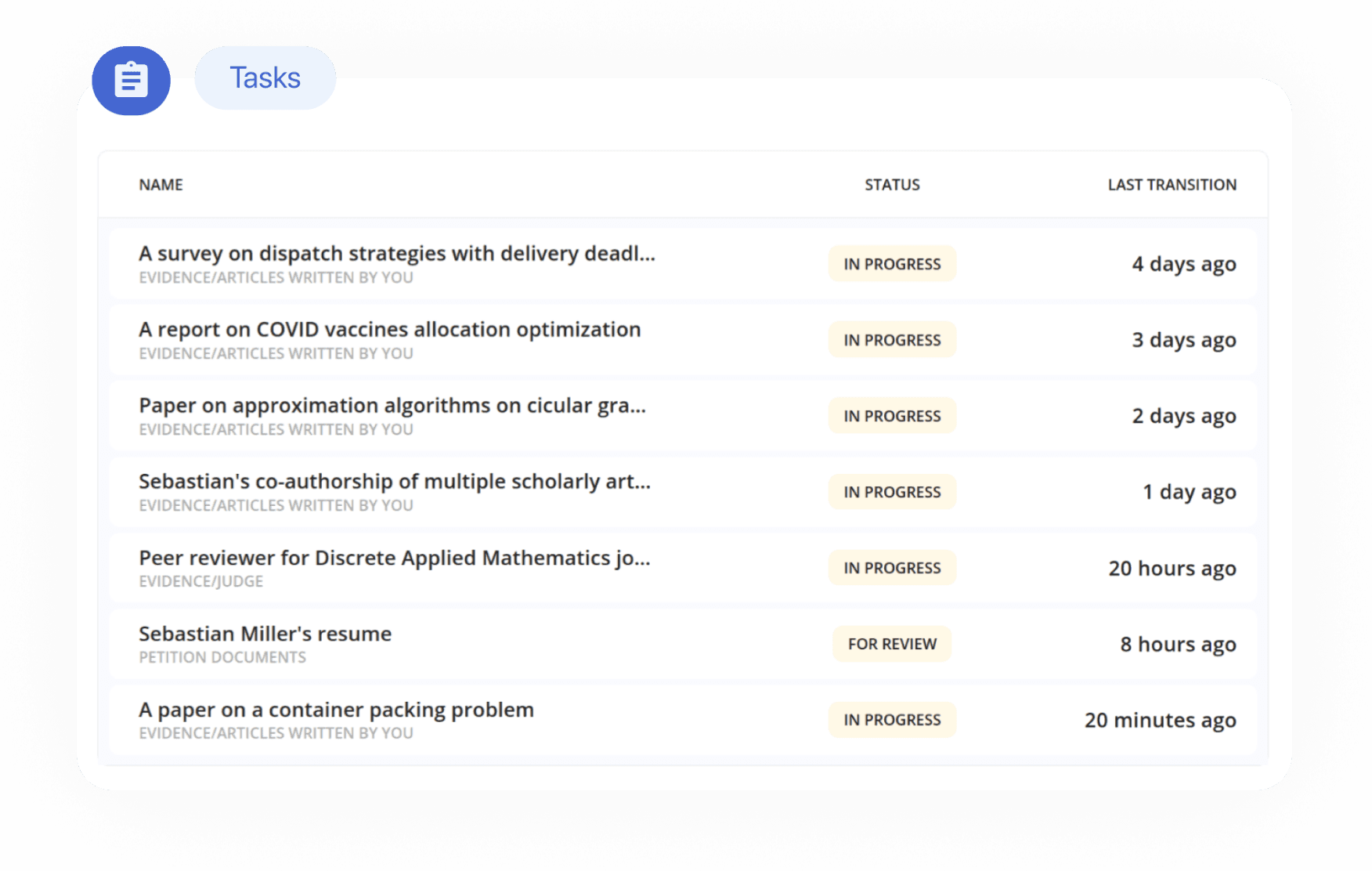Viewport: 1372px width, 871px height.
Task: Click subtitle under the dispatch strategies survey
Action: tap(276, 277)
